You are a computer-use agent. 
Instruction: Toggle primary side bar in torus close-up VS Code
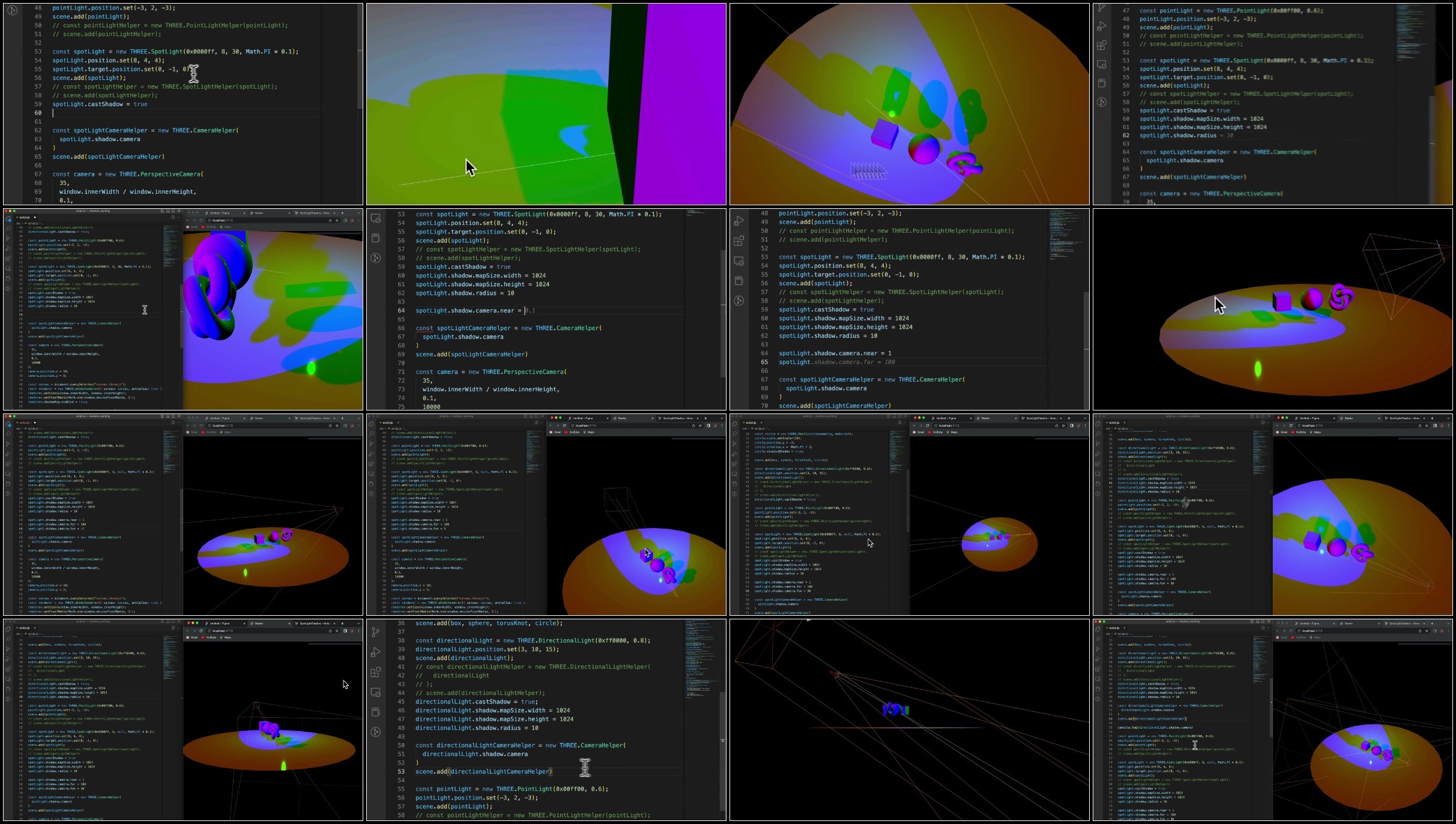(162, 211)
